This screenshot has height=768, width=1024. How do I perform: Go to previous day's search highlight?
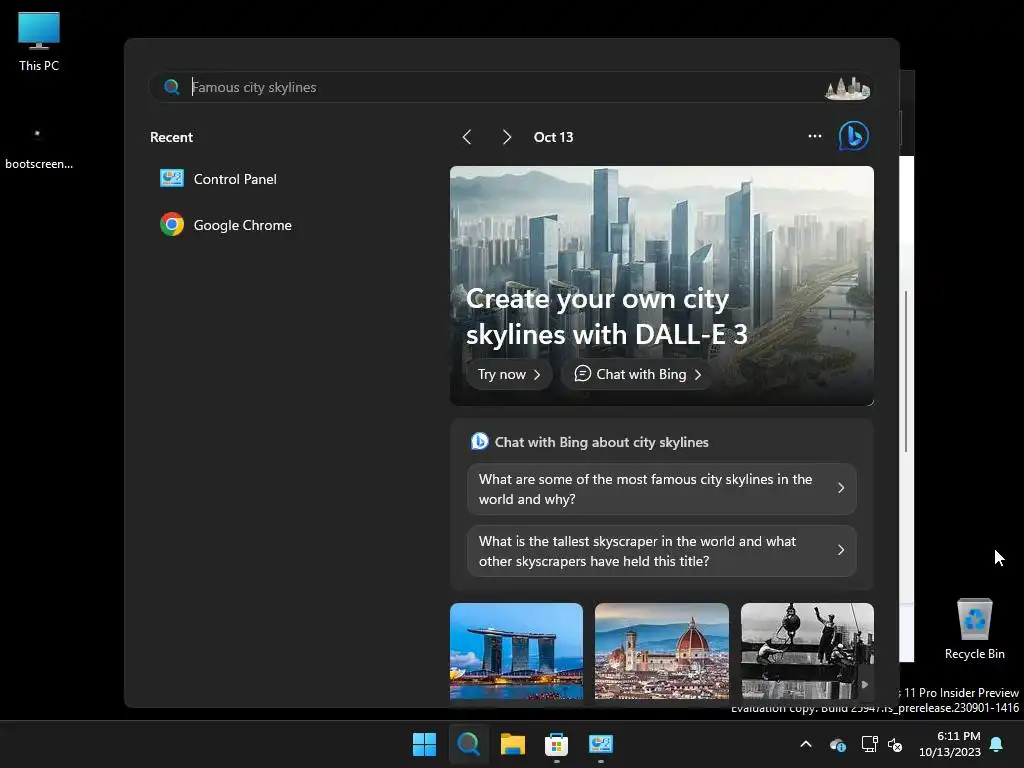pyautogui.click(x=467, y=137)
